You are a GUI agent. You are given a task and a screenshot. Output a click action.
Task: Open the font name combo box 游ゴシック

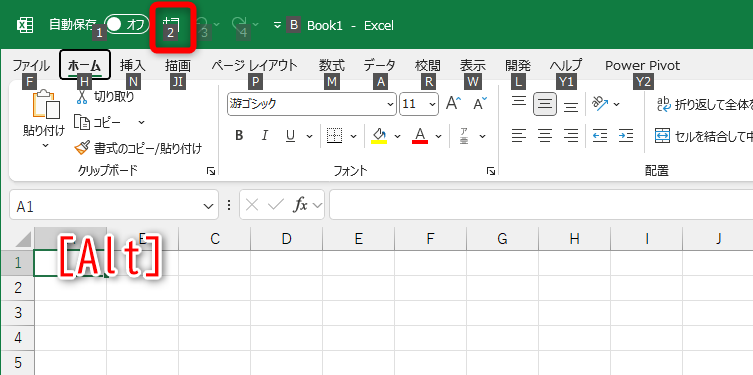(x=312, y=104)
